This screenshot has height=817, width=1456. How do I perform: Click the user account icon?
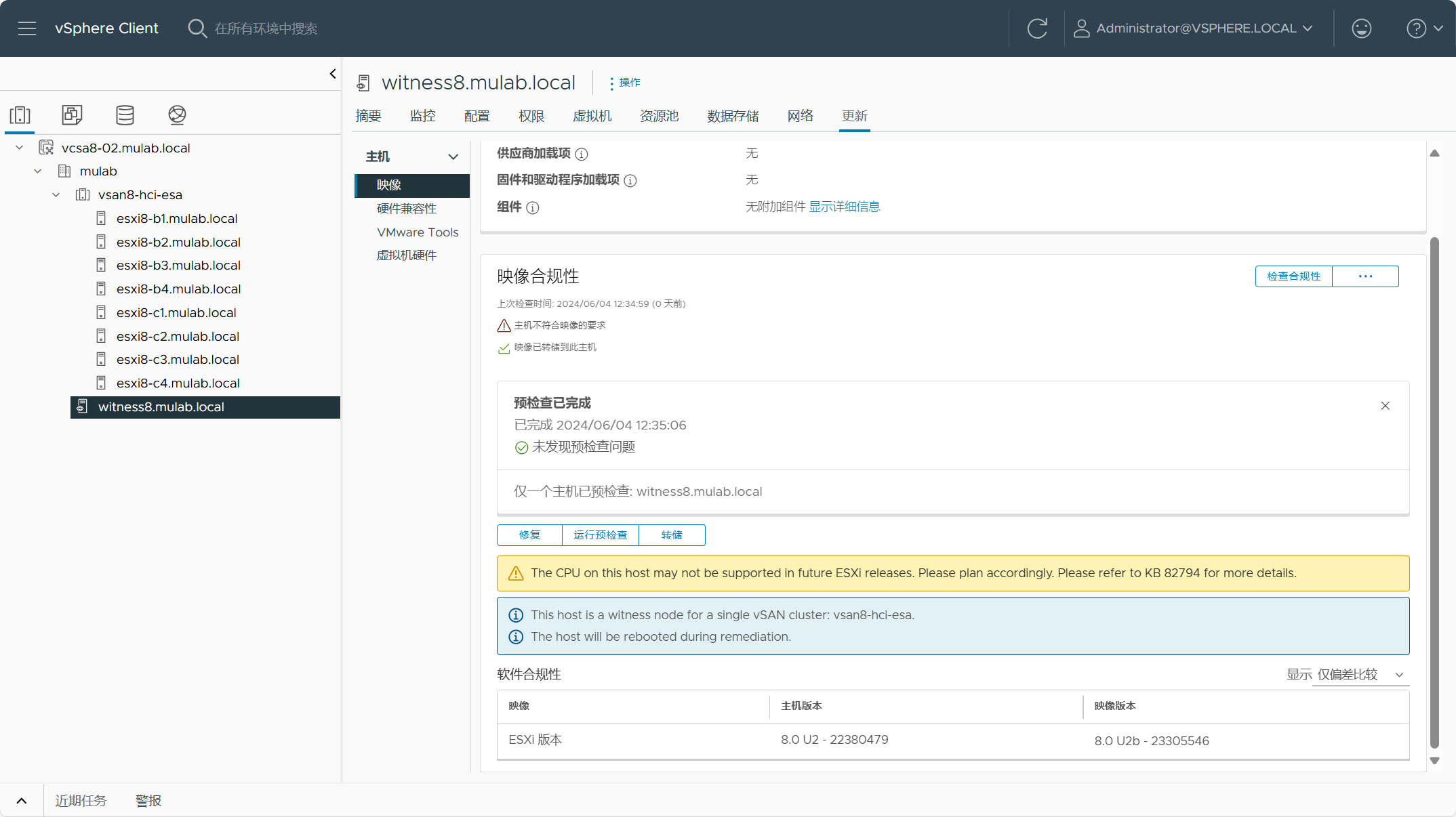[1082, 28]
